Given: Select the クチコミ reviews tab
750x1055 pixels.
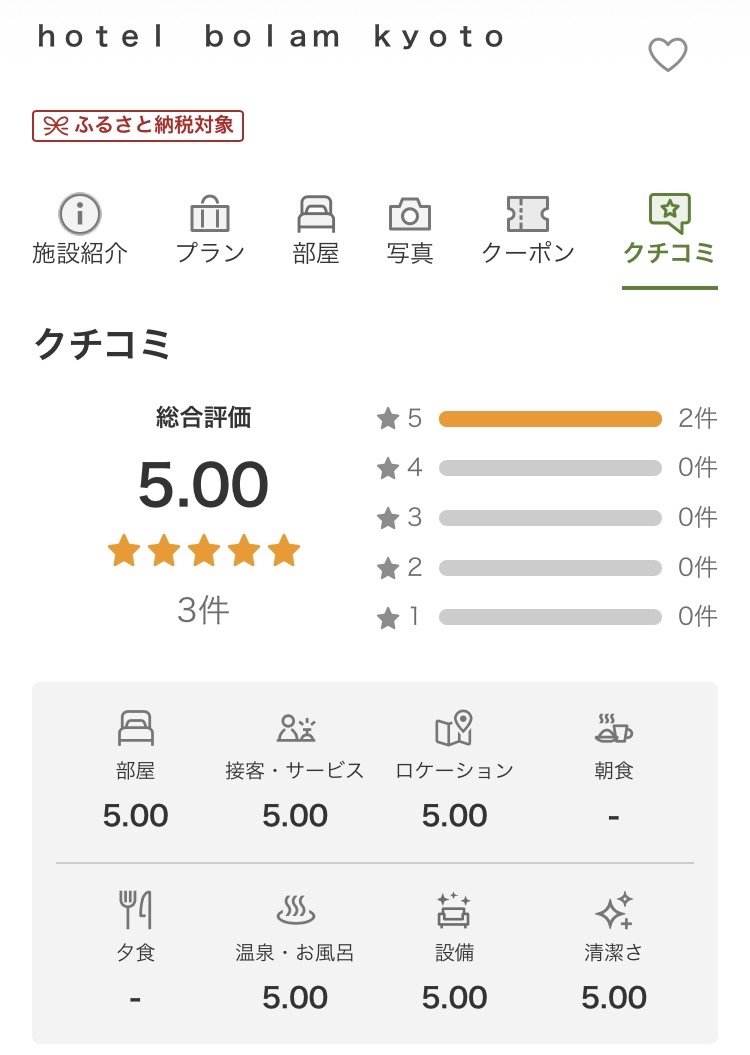Looking at the screenshot, I should click(669, 230).
